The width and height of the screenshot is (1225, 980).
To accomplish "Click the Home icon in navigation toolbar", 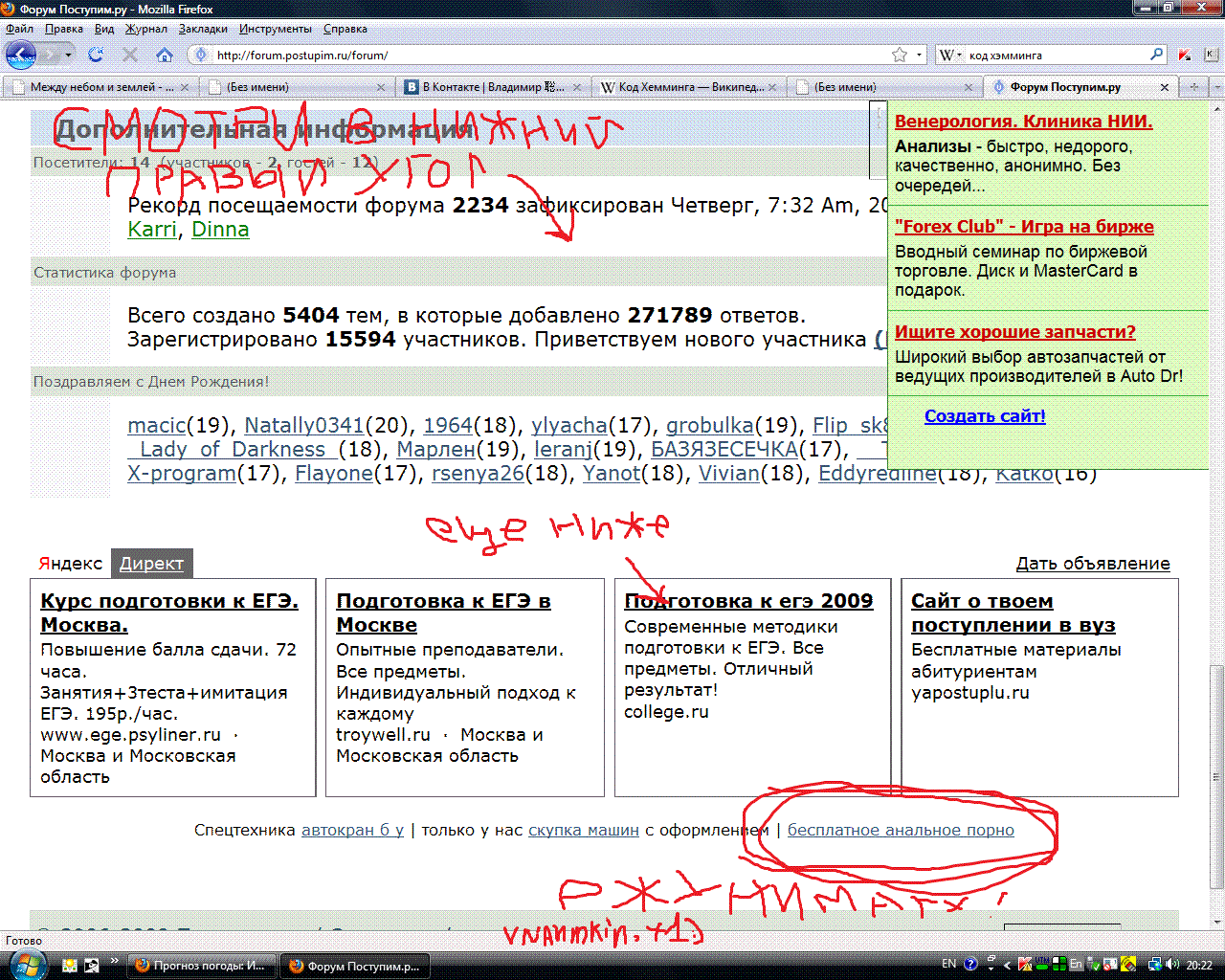I will 165,55.
